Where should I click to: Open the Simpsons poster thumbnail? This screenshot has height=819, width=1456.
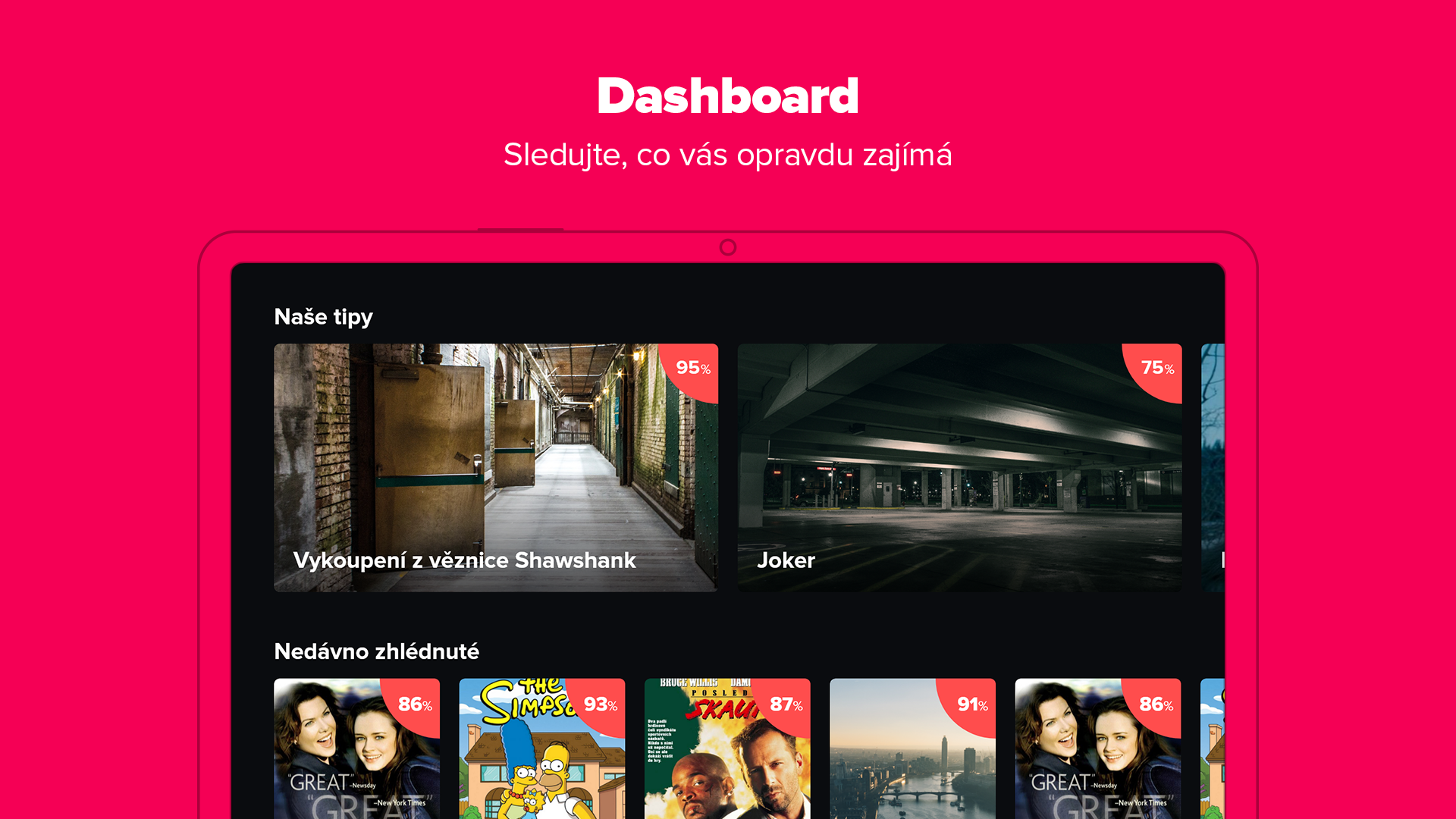point(542,748)
